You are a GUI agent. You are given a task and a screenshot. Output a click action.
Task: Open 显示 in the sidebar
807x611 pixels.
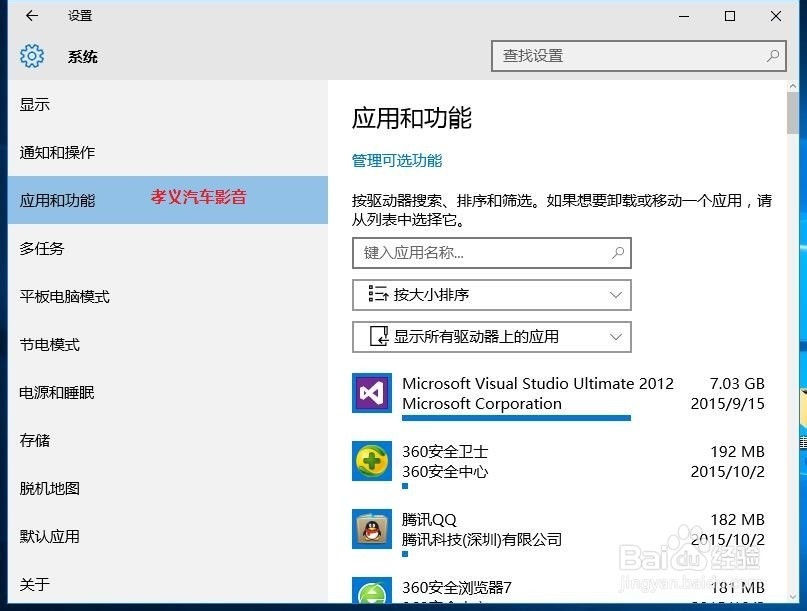[168, 104]
